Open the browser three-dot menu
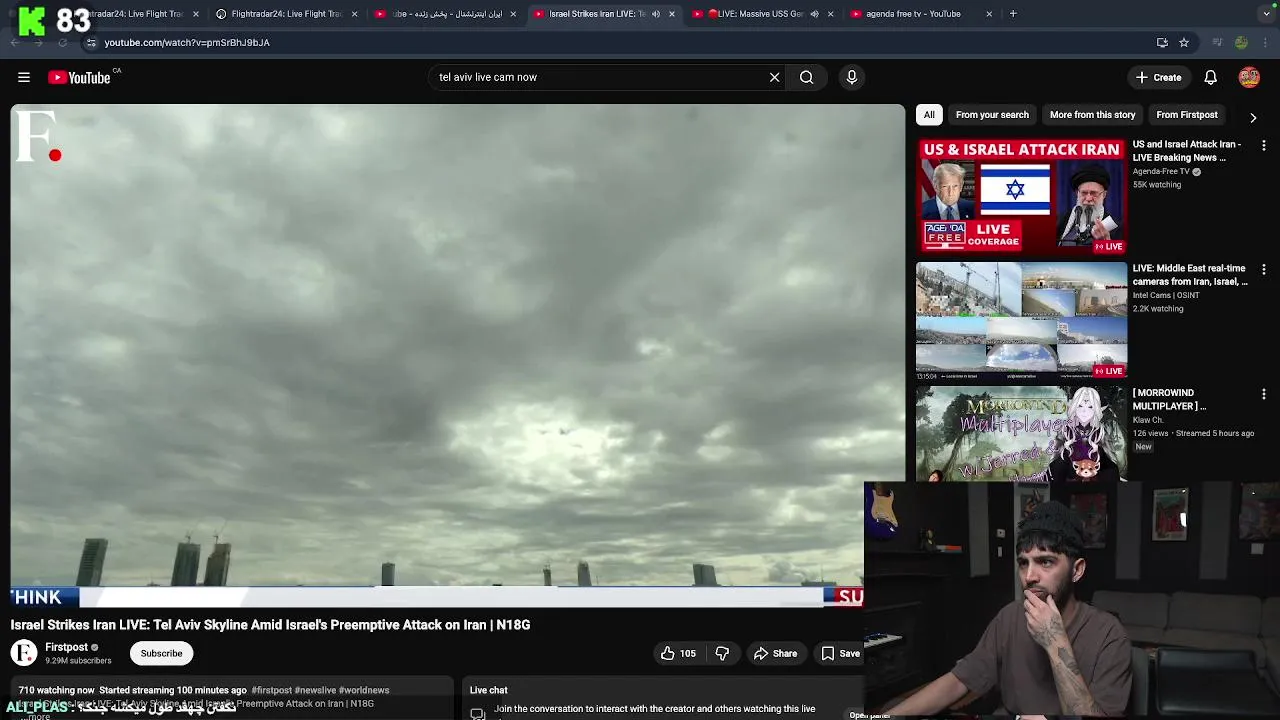This screenshot has width=1280, height=720. [1266, 43]
